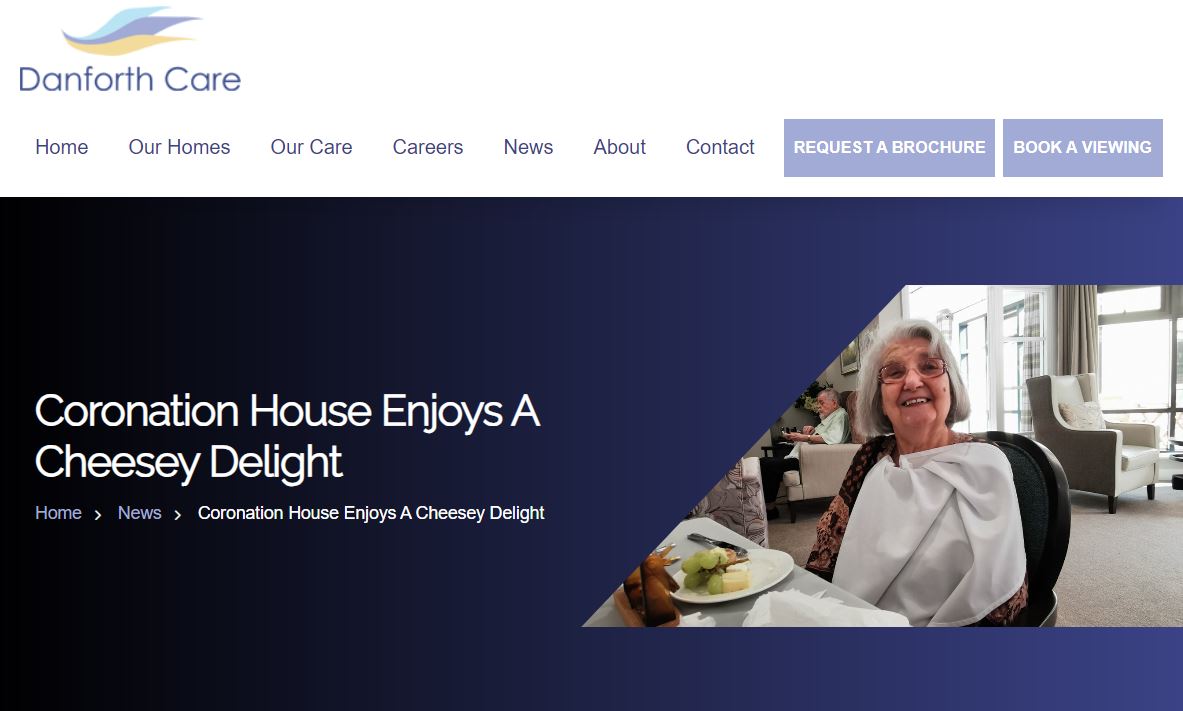Go to the Careers page
1183x711 pixels.
(428, 147)
